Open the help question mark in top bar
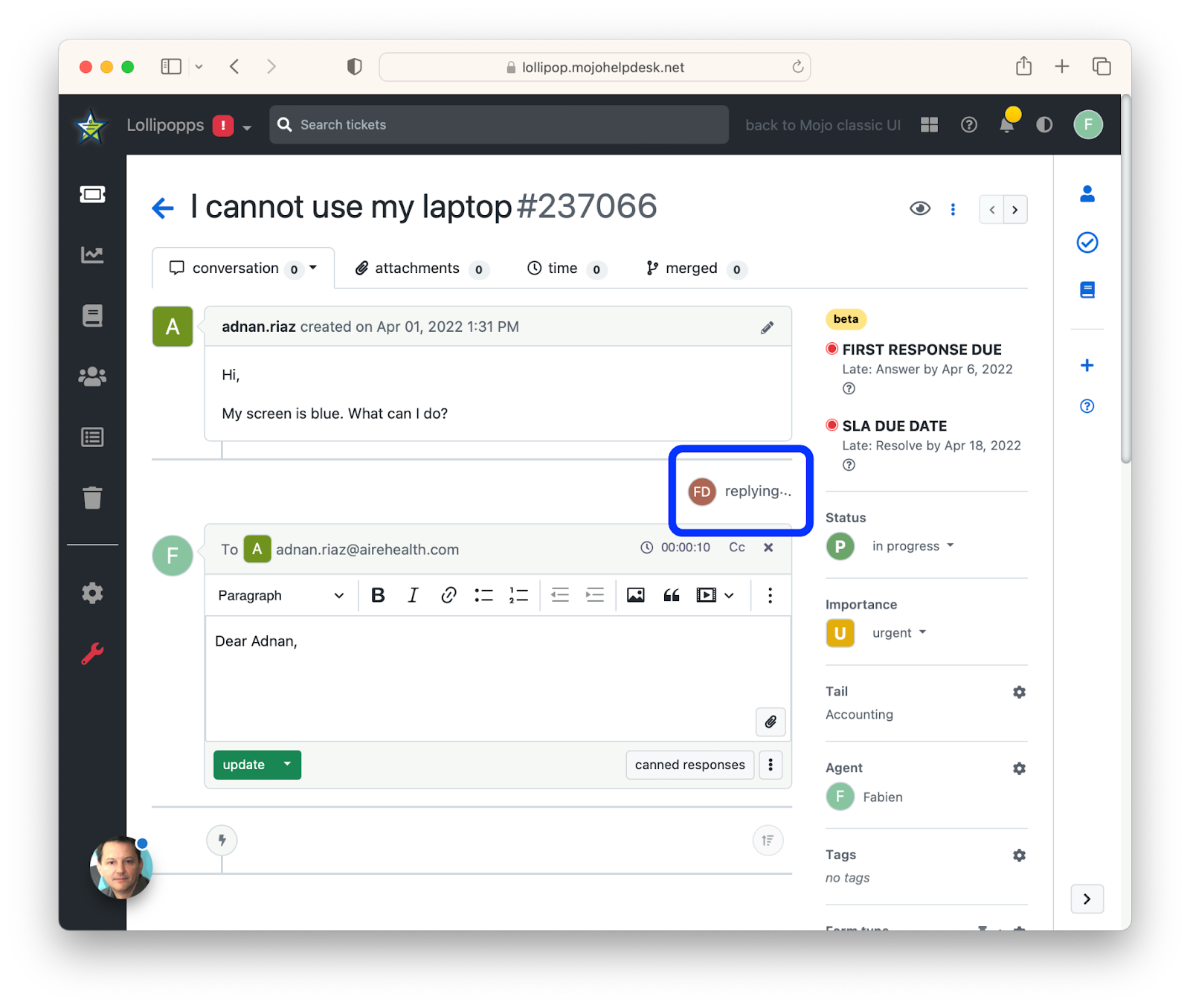The image size is (1190, 1008). click(968, 125)
